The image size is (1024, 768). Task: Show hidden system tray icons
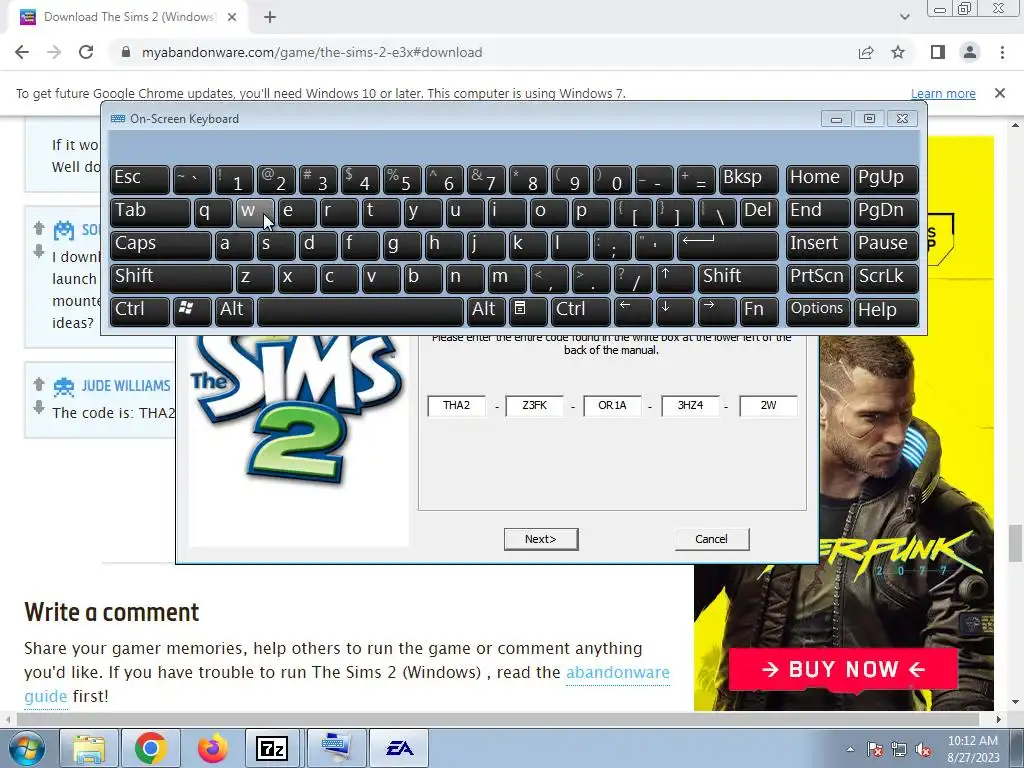850,749
